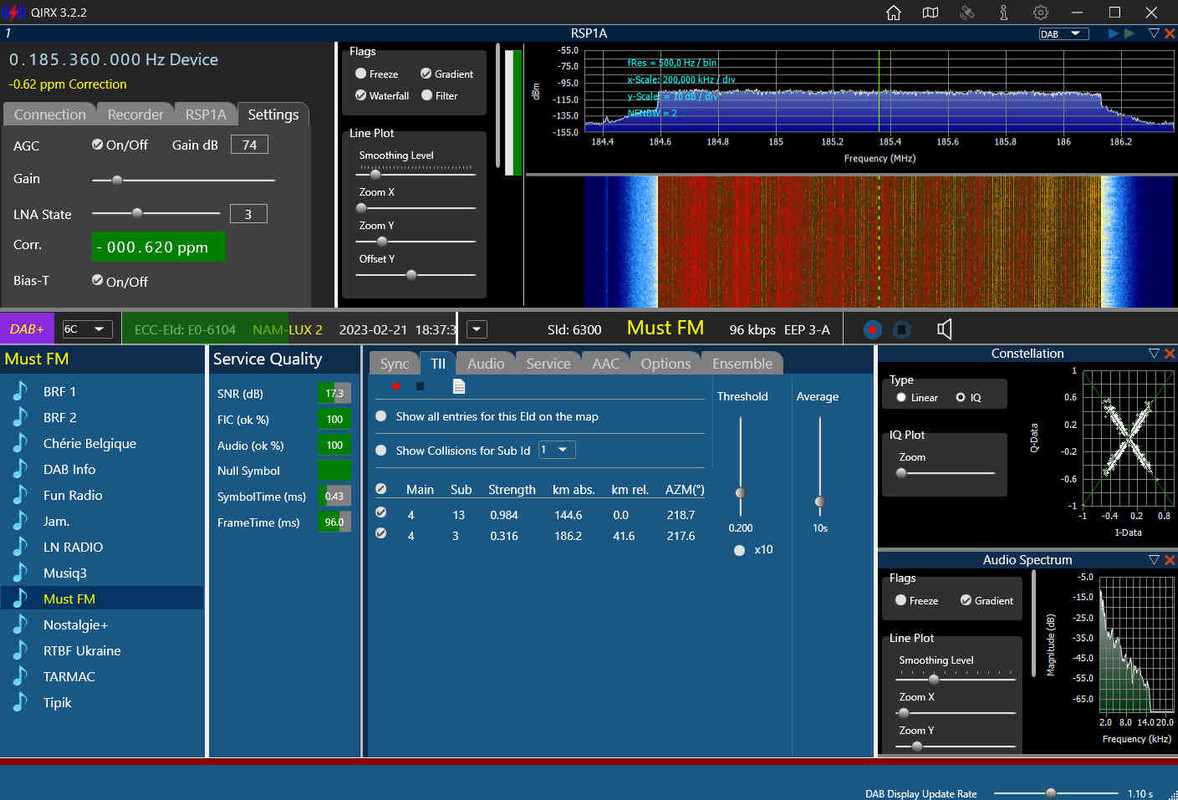This screenshot has width=1178, height=800.
Task: Select IQ constellation type
Action: click(x=960, y=397)
